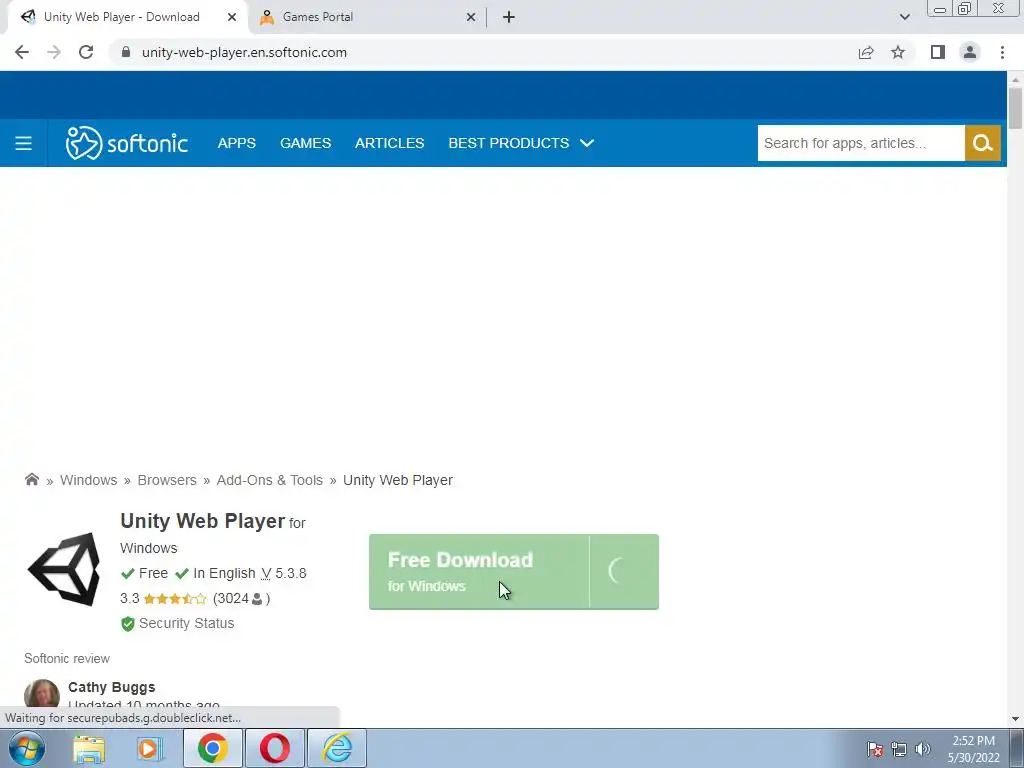1024x768 pixels.
Task: Open the Softonic hamburger menu
Action: pyautogui.click(x=24, y=143)
